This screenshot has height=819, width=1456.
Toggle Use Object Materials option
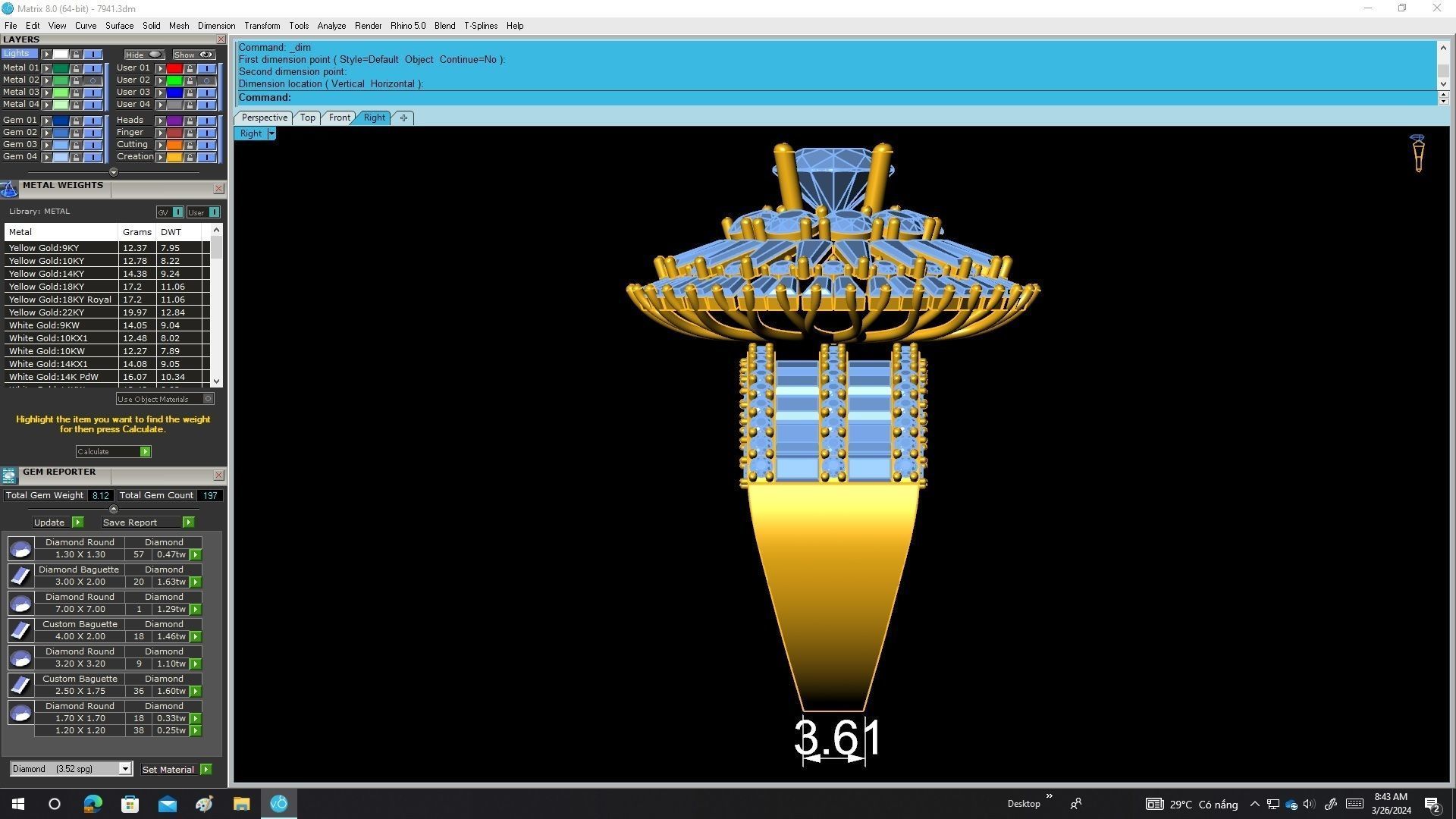click(x=209, y=399)
